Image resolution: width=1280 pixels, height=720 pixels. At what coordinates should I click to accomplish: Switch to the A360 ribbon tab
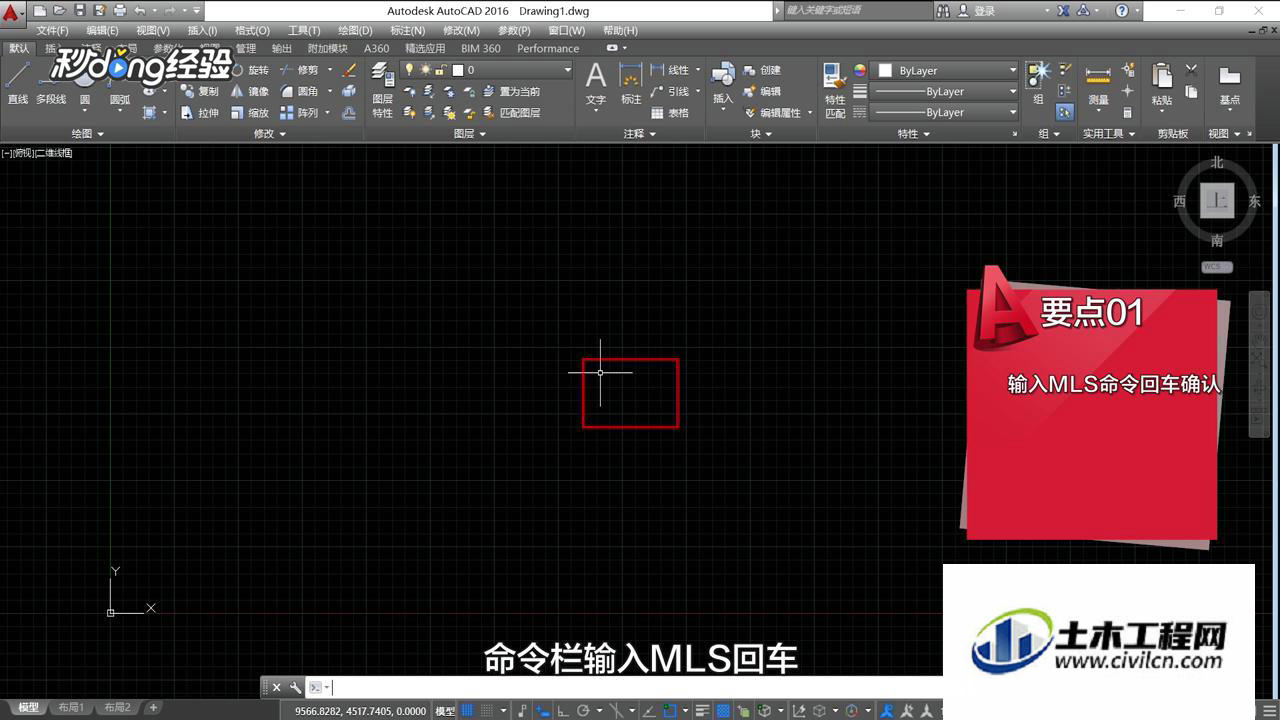point(377,48)
